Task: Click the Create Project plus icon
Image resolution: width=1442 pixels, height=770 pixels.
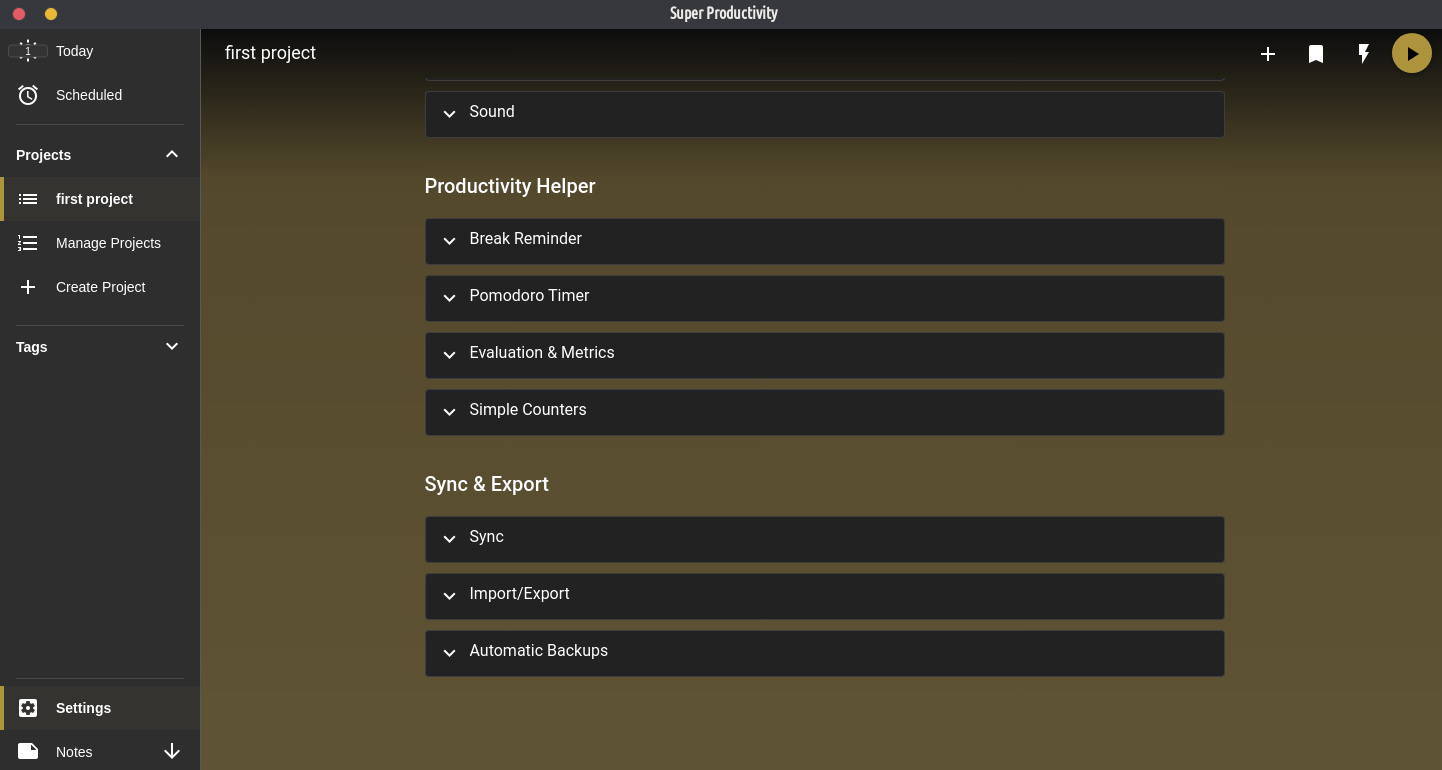Action: pos(28,287)
